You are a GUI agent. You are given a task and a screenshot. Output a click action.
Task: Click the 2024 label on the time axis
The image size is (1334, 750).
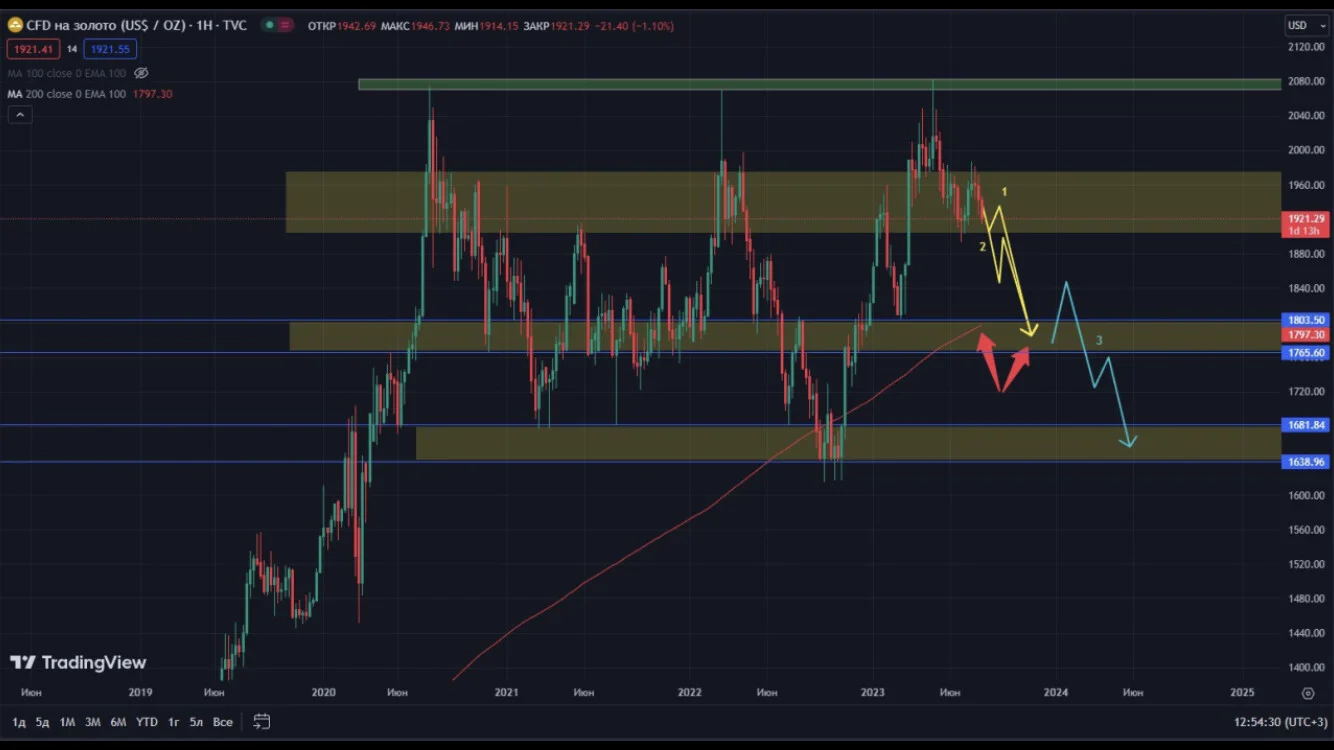[1056, 692]
